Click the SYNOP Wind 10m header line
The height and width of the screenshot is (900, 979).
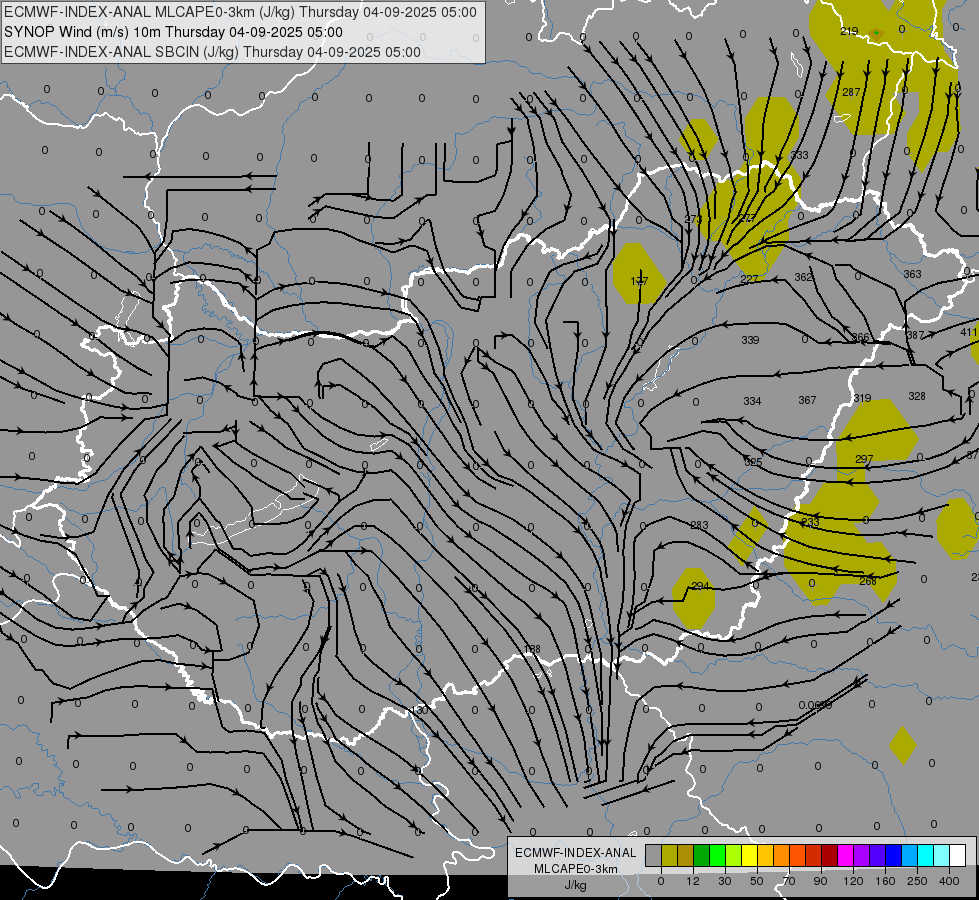coord(173,32)
